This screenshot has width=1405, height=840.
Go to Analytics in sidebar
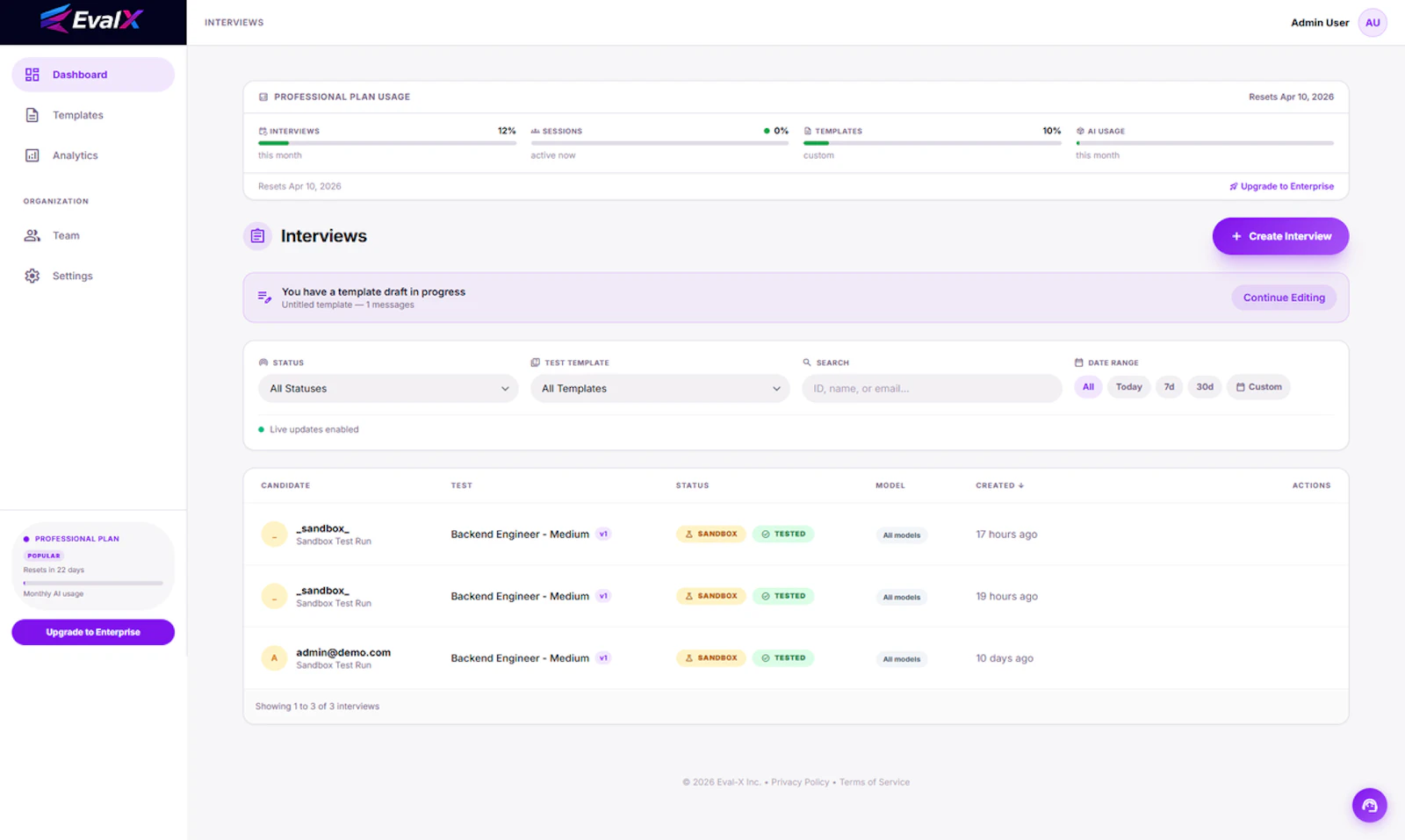point(93,155)
